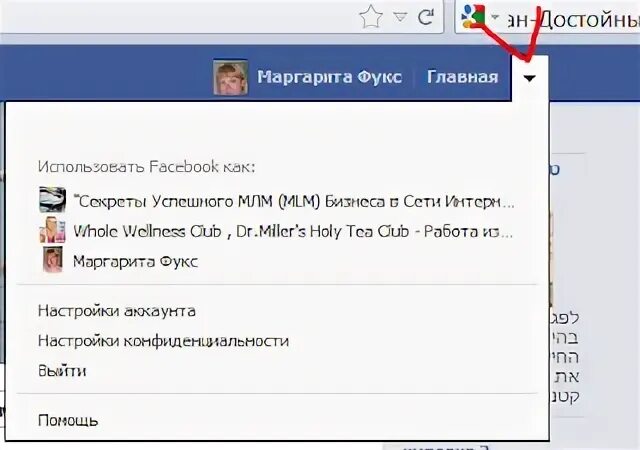Use Facebook as Секреты Успешного МЛМ page
Screen dimensions: 640x450
tap(294, 201)
